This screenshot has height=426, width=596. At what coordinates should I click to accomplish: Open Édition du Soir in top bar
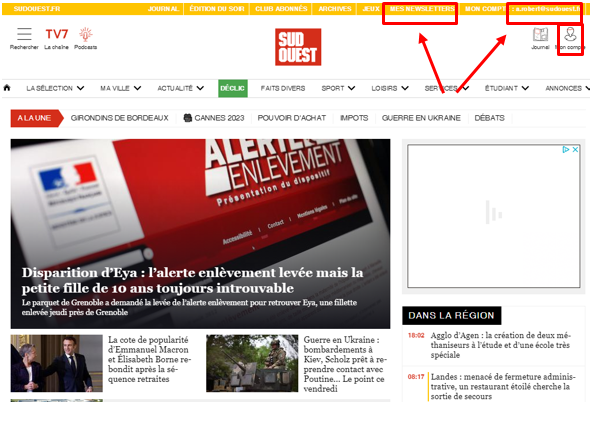pos(217,9)
